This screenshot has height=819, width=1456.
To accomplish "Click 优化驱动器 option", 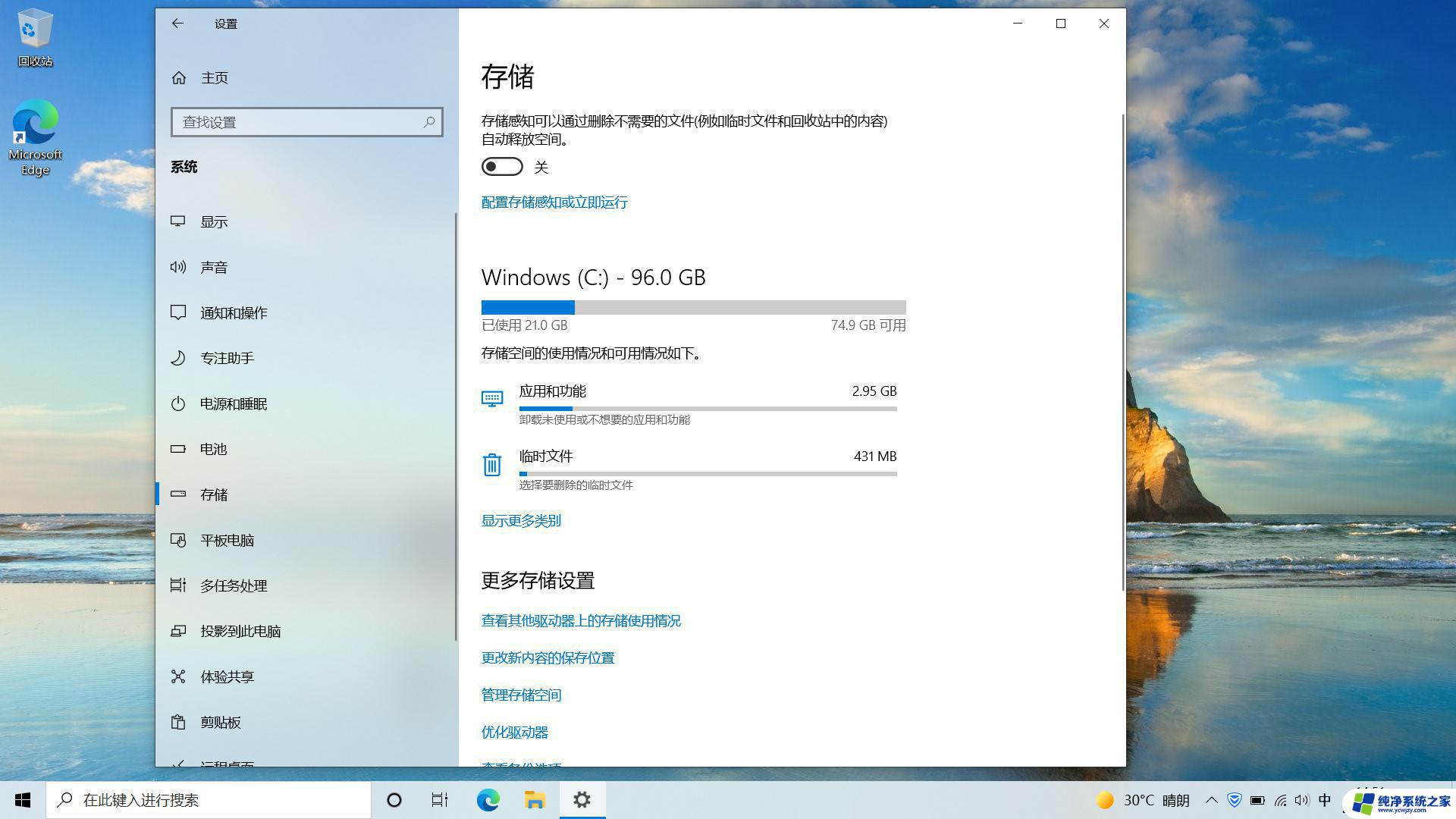I will [x=514, y=731].
